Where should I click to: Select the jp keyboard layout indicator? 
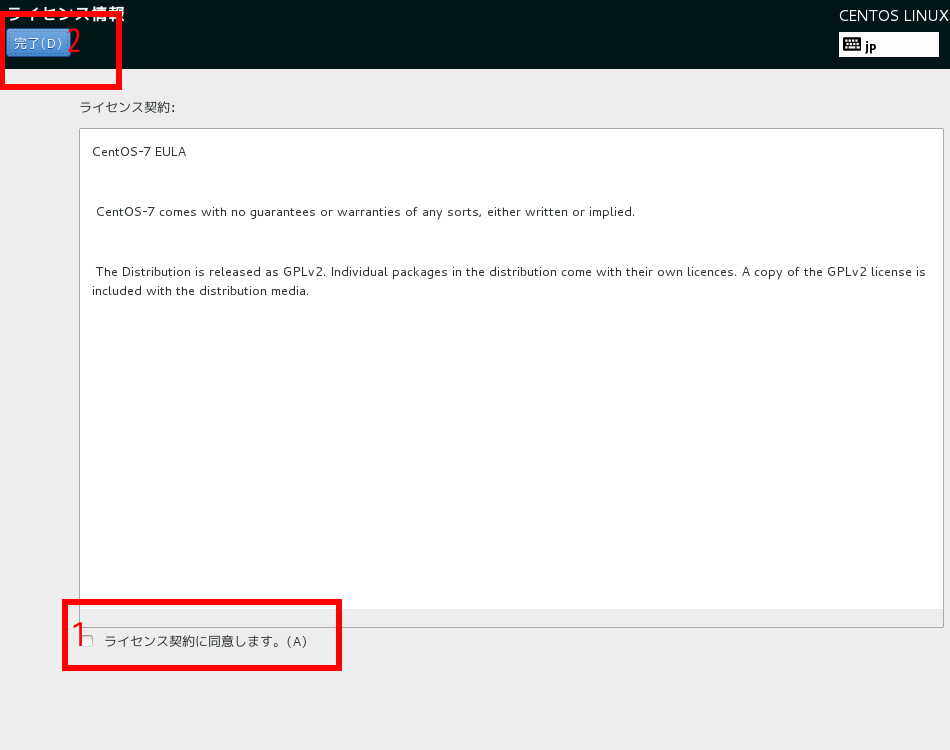click(871, 46)
